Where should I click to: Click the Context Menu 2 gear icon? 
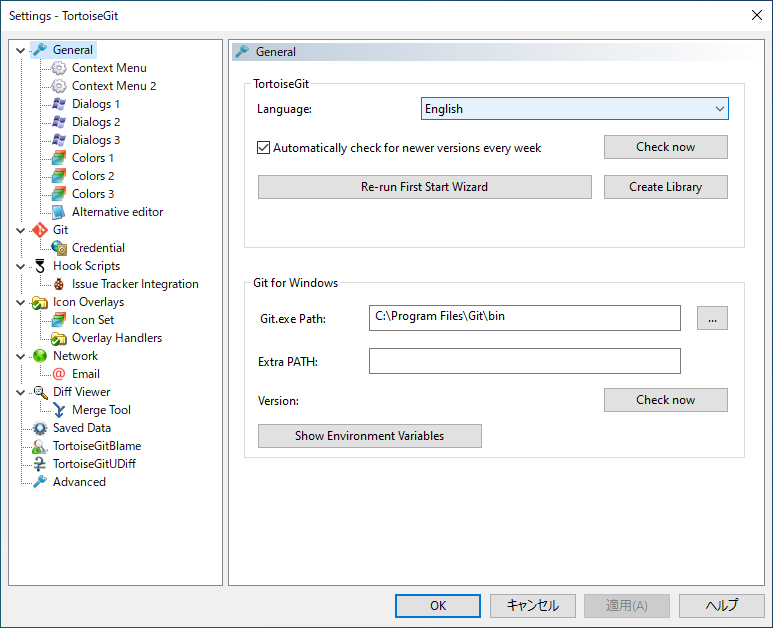[x=59, y=86]
